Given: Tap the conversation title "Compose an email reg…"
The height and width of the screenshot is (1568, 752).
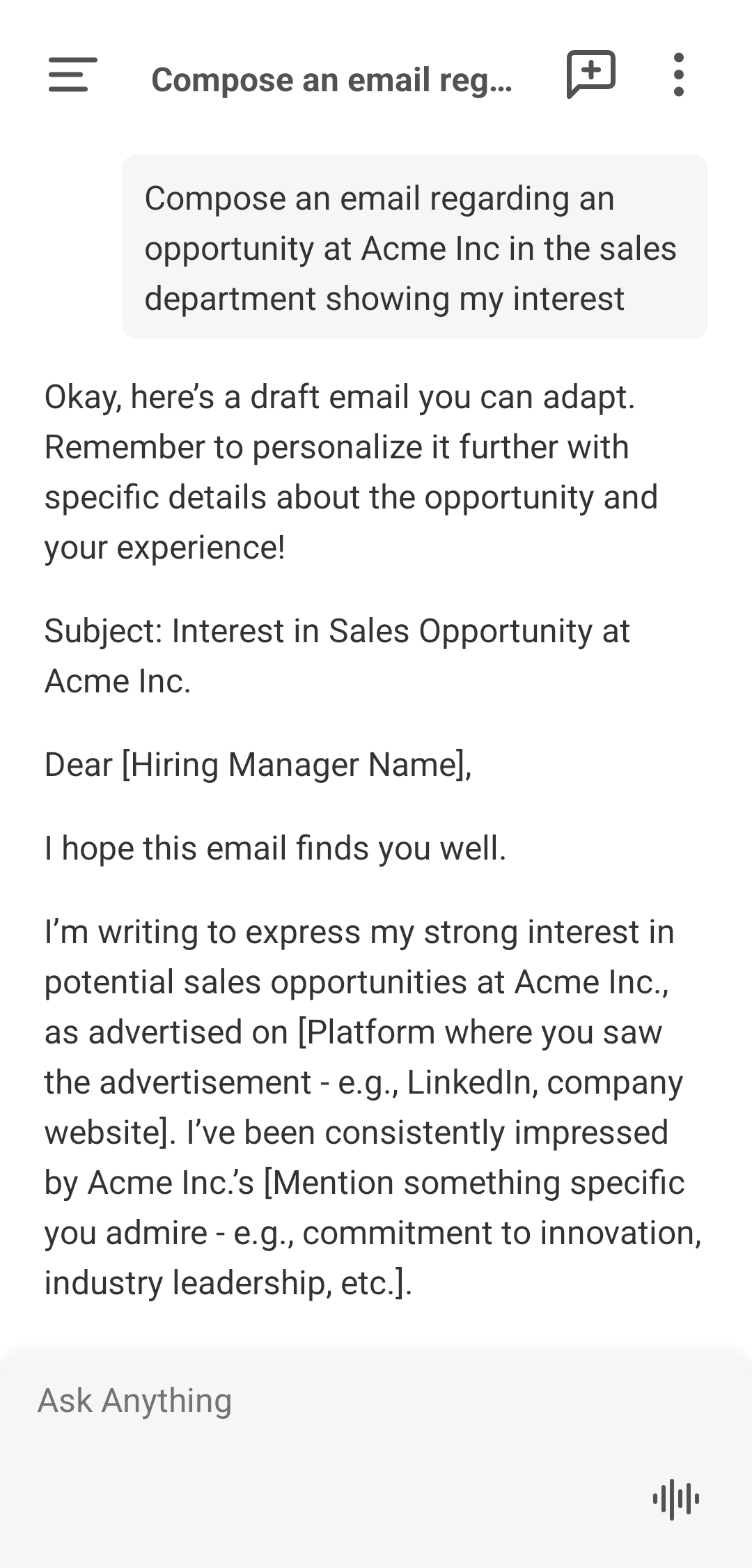Looking at the screenshot, I should coord(331,79).
